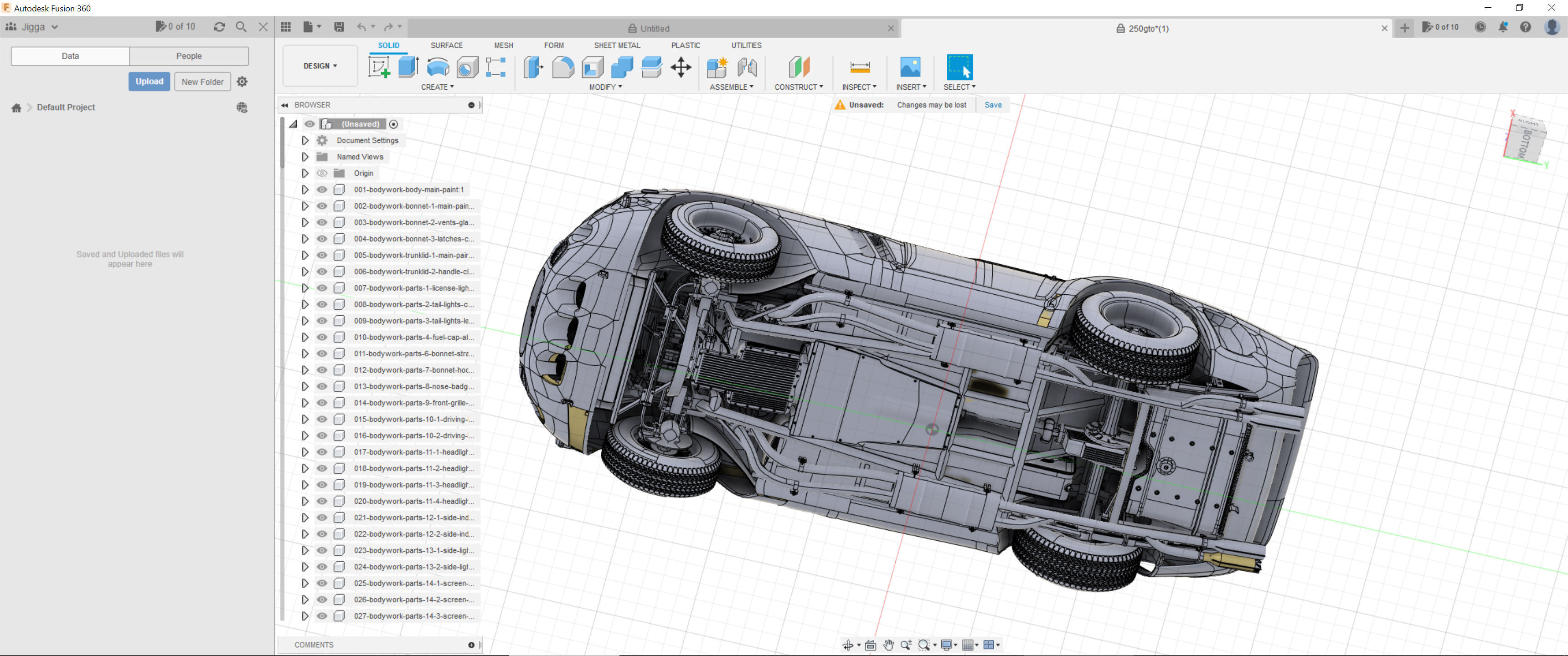Choose the Press Pull tool

533,67
